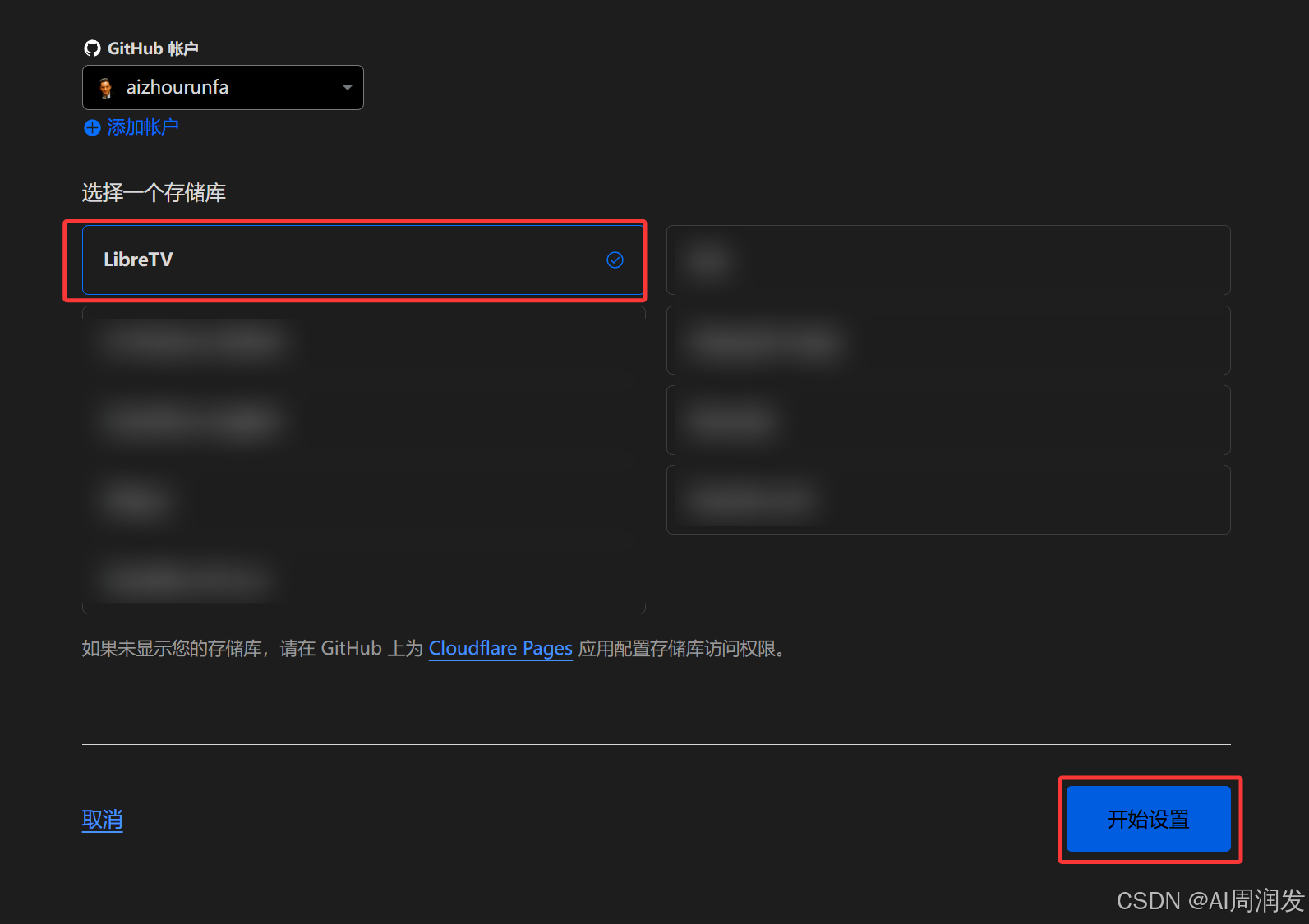The image size is (1309, 924).
Task: Click the GitHub logo icon
Action: 92,48
